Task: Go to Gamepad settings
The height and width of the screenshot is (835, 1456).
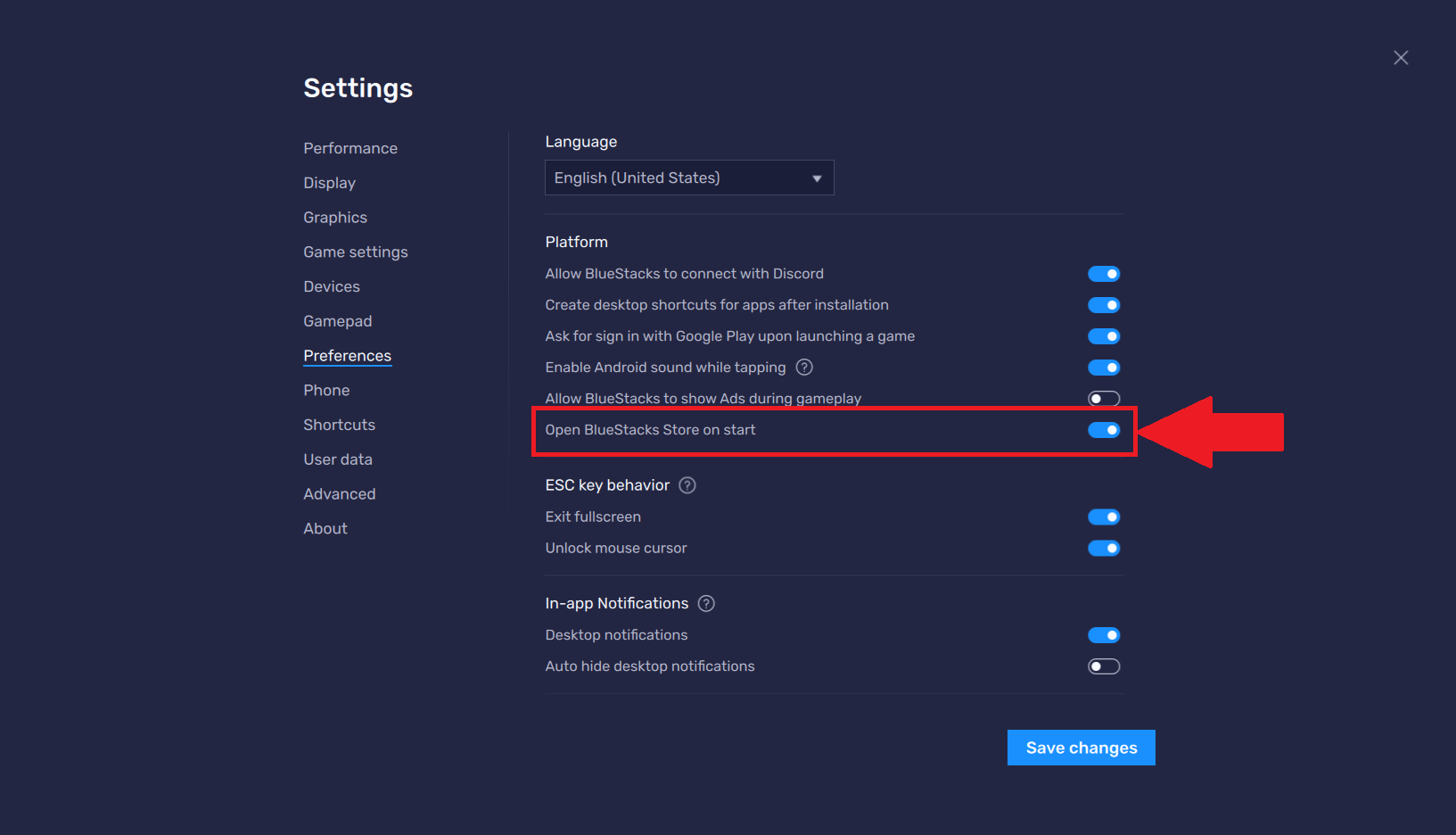Action: (338, 321)
